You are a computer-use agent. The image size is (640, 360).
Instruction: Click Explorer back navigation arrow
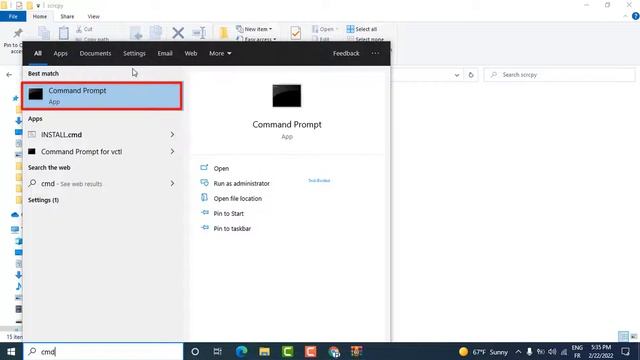pyautogui.click(x=9, y=75)
